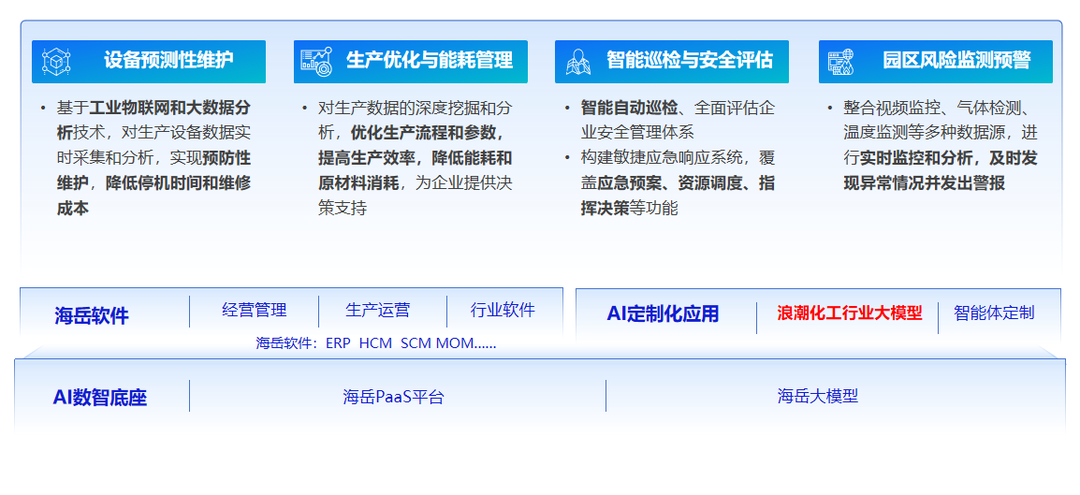Click the cube icon beside 设备预测性维护

(57, 62)
